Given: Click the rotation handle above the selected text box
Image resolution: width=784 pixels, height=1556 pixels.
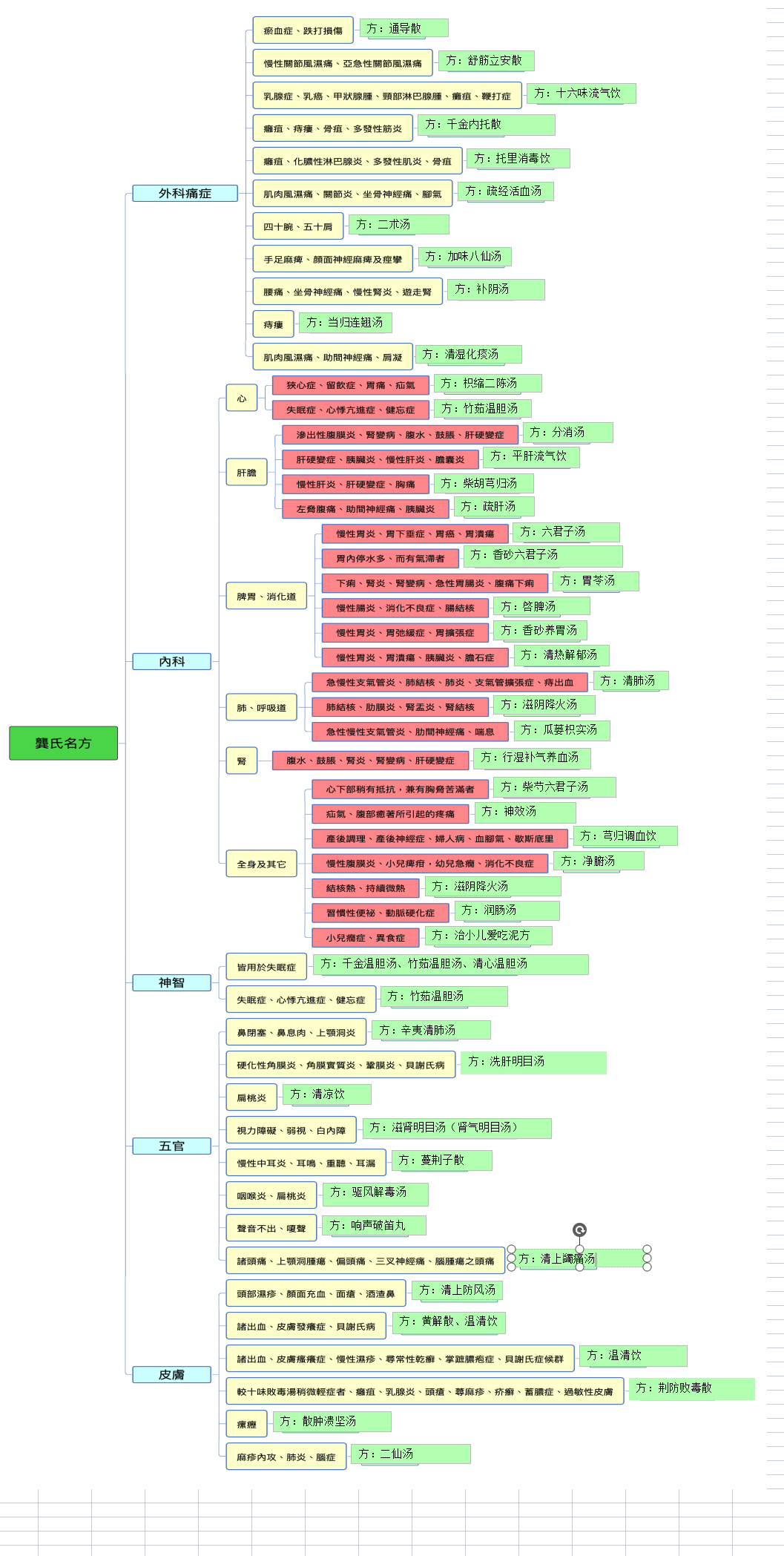Looking at the screenshot, I should (x=579, y=1230).
